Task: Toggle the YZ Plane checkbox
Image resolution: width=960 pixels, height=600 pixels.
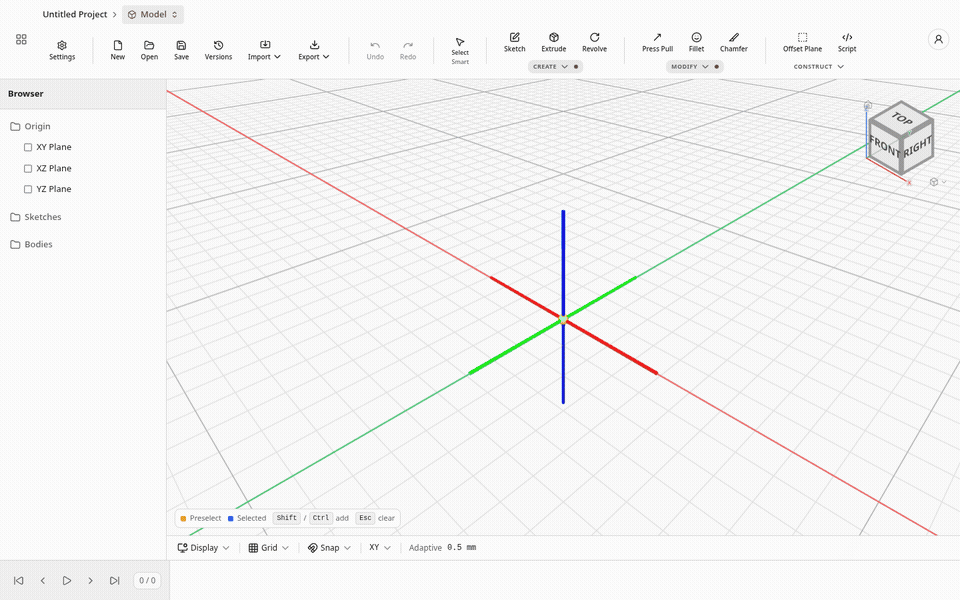Action: point(28,189)
